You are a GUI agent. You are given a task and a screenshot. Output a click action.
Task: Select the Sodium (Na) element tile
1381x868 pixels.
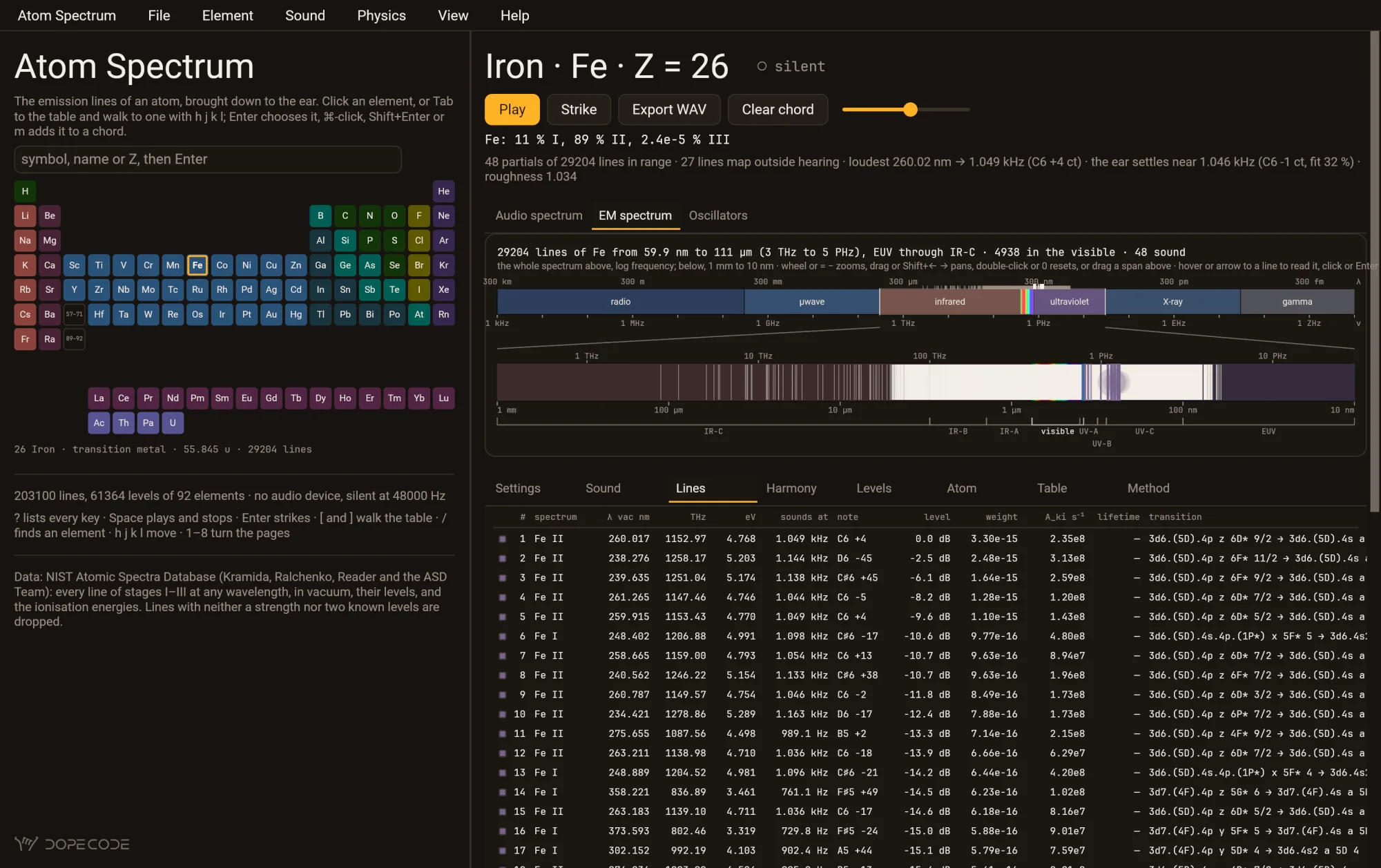pos(25,240)
